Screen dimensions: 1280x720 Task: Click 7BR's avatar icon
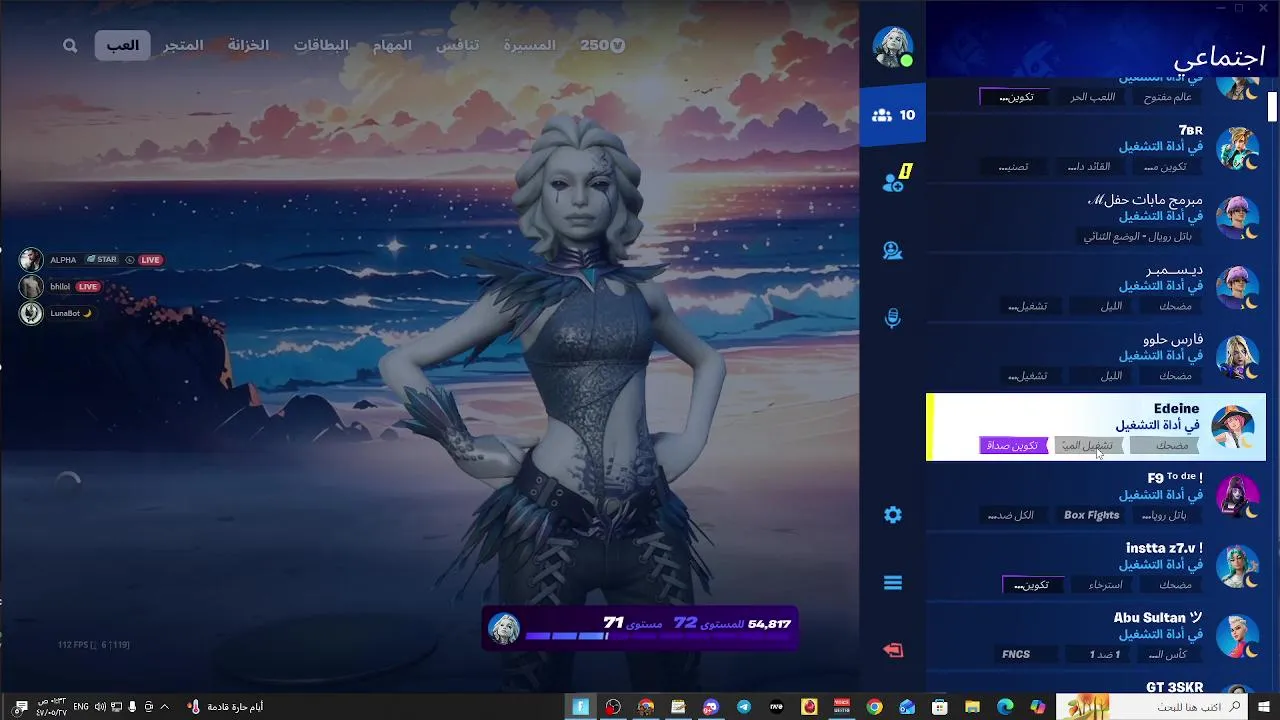coord(1236,148)
